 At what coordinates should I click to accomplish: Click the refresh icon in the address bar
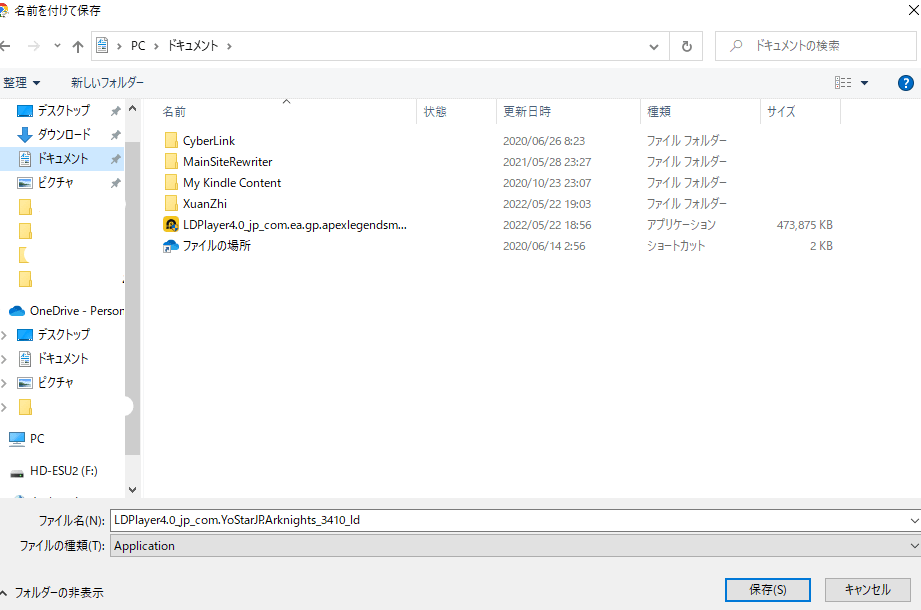689,45
